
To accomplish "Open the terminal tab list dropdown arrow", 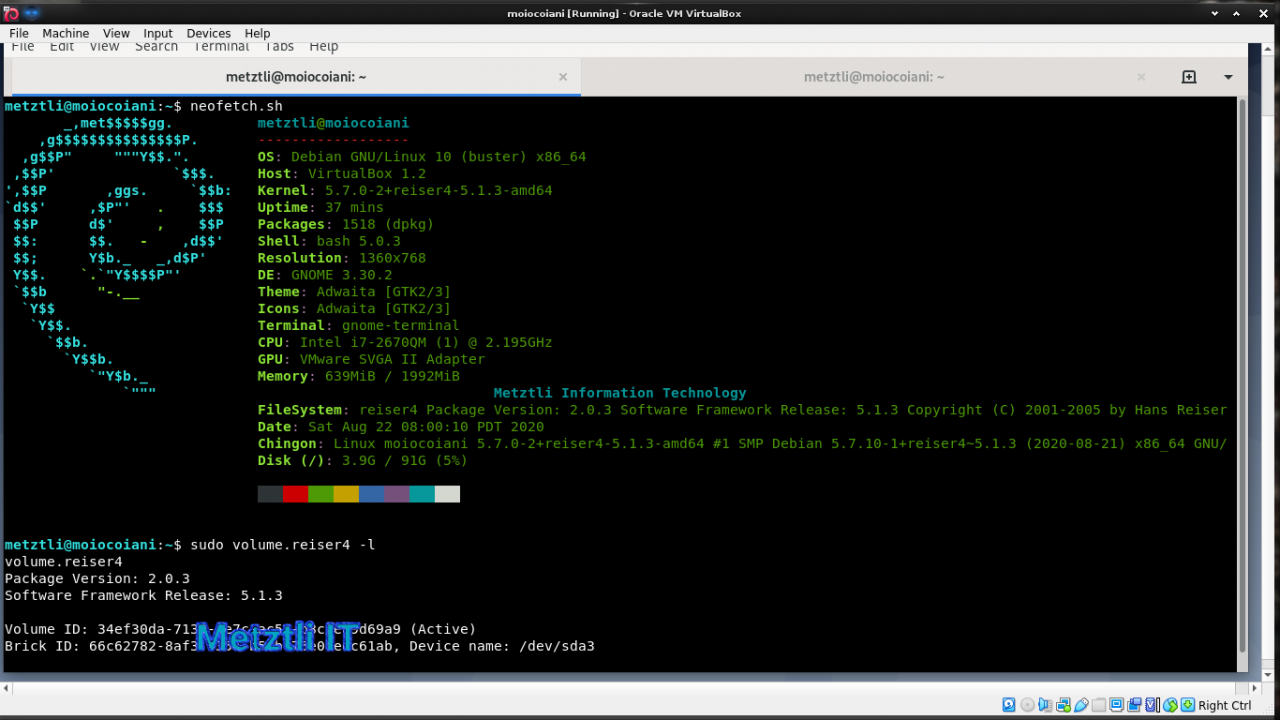I will pyautogui.click(x=1228, y=77).
